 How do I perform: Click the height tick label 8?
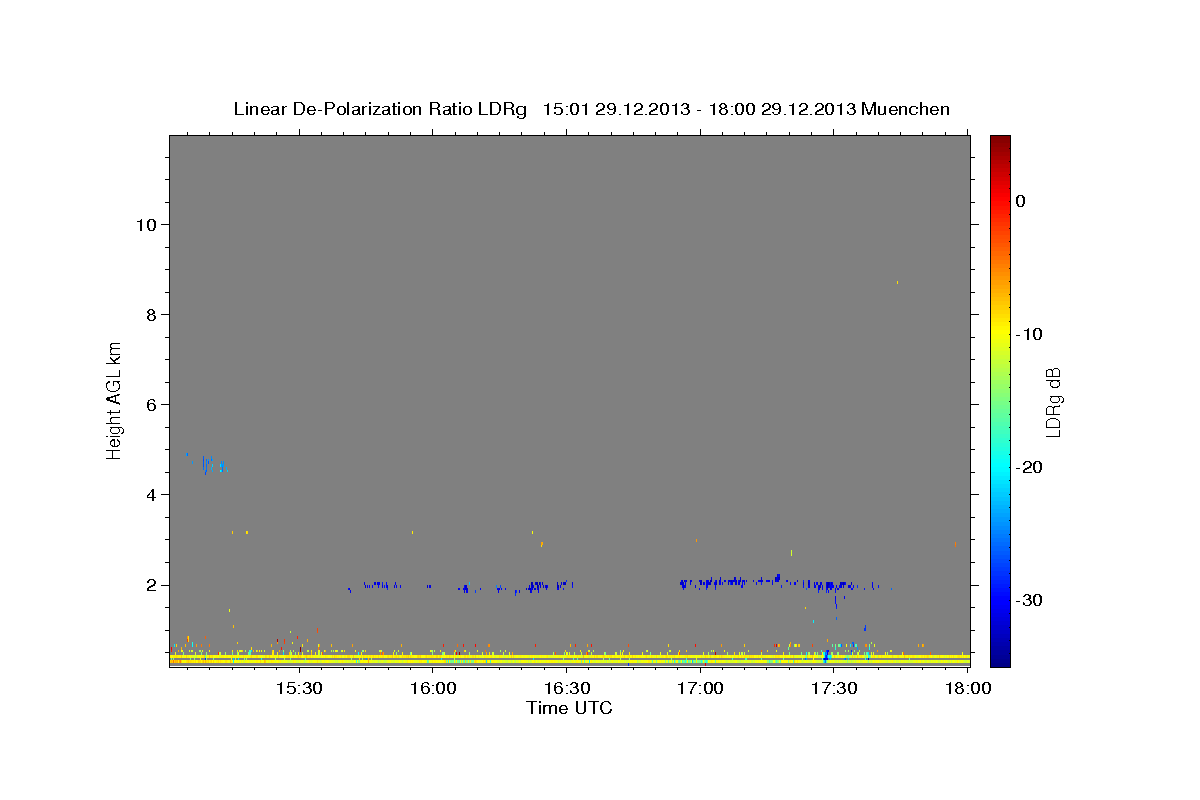[149, 314]
